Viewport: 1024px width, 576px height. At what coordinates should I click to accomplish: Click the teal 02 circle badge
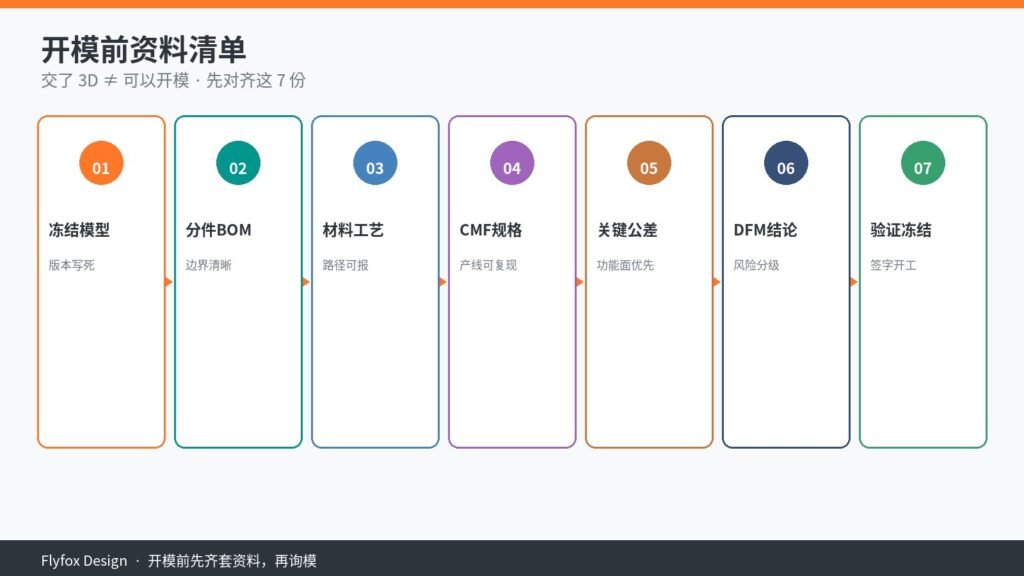click(238, 163)
